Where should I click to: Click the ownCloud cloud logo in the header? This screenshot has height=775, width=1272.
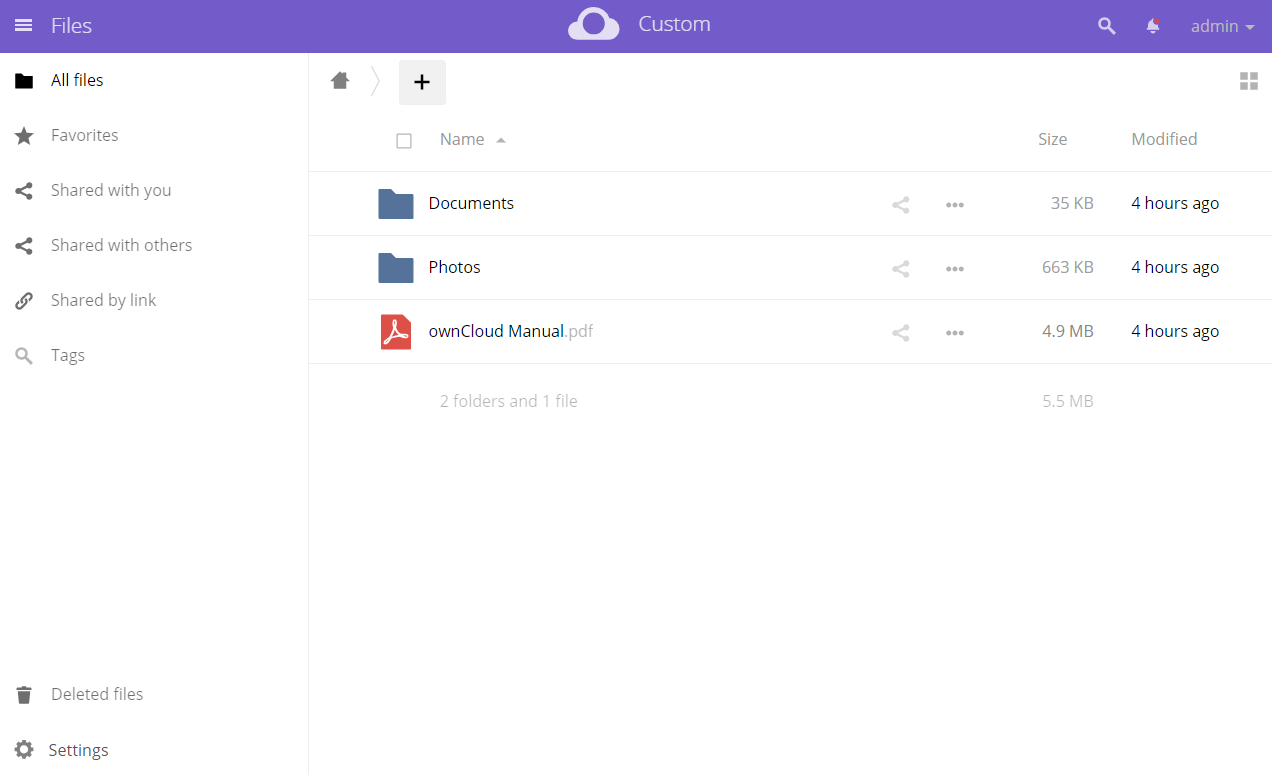click(593, 23)
